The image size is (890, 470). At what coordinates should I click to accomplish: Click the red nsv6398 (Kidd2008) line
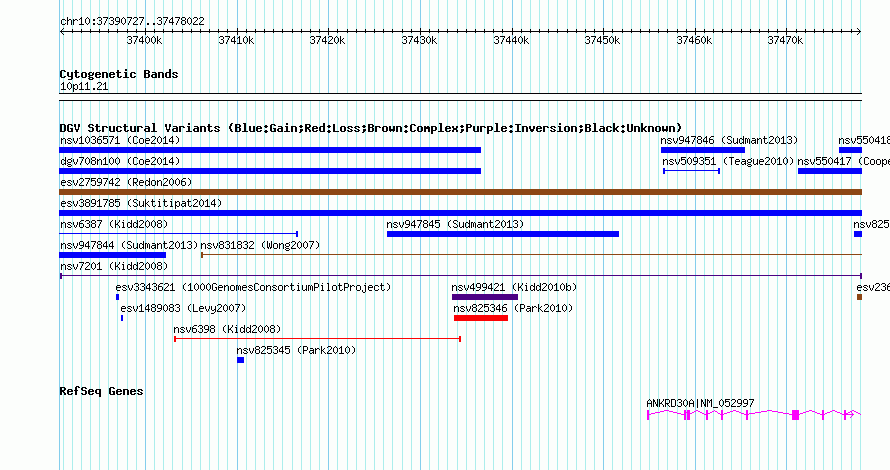click(x=317, y=339)
